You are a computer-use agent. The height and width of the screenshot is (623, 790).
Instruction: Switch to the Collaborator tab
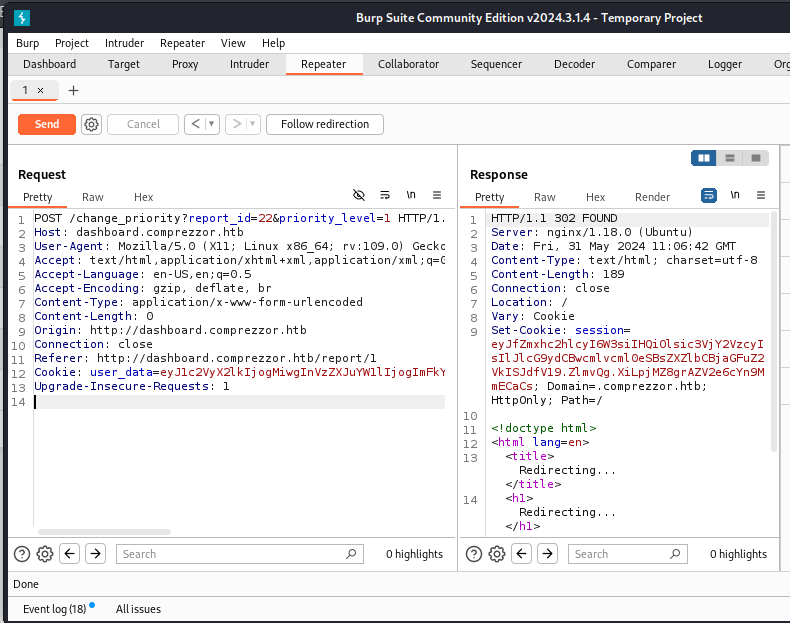409,64
